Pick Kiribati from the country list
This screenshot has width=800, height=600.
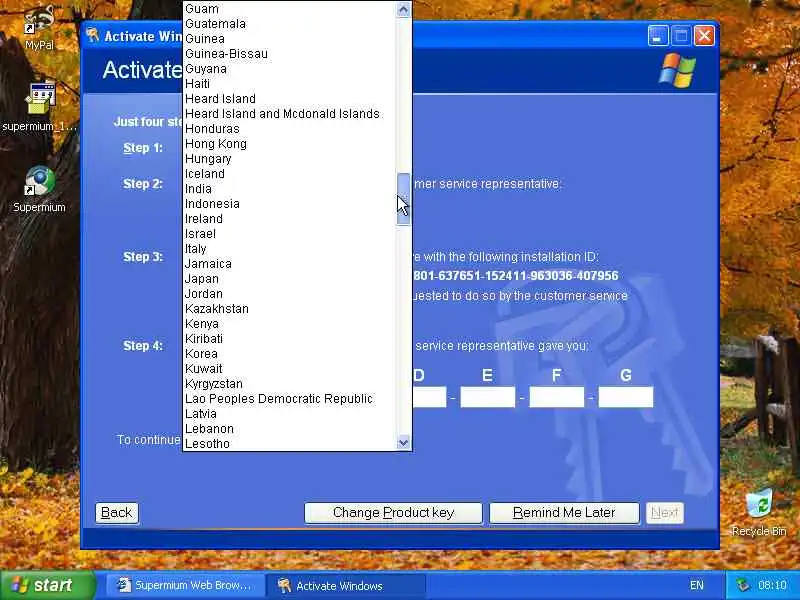point(290,339)
